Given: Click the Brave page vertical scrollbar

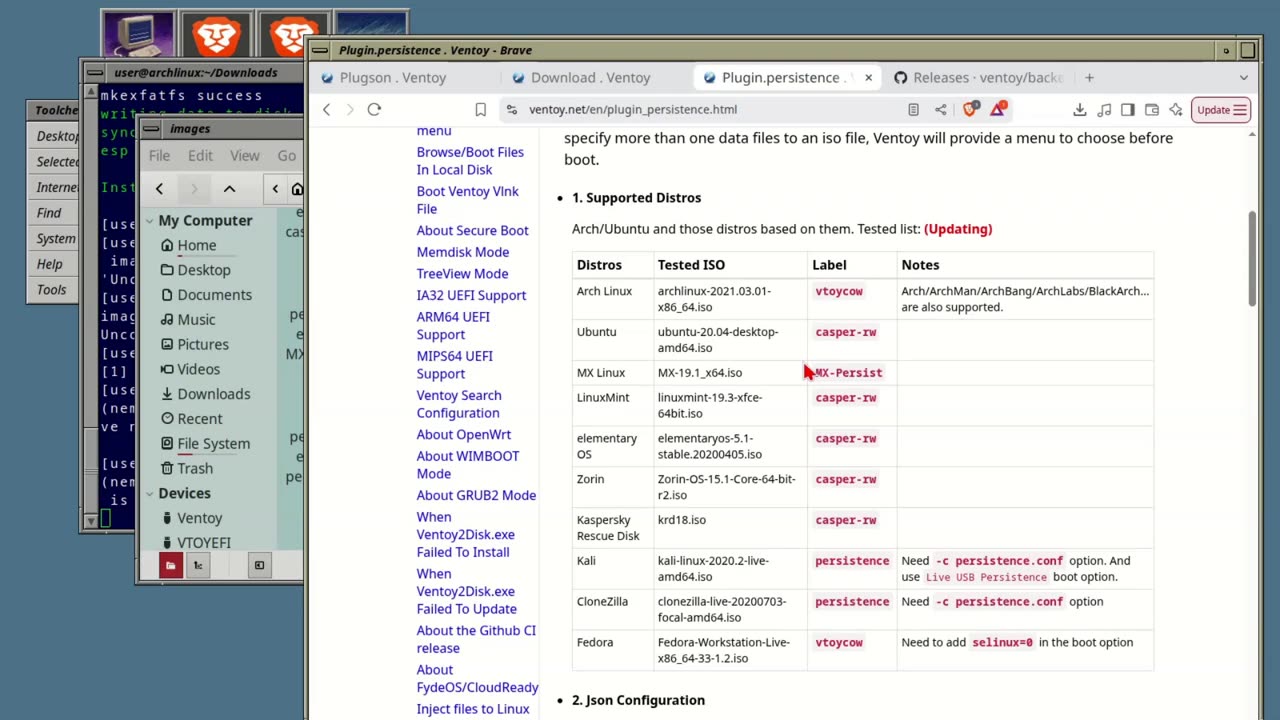Looking at the screenshot, I should click(1252, 259).
